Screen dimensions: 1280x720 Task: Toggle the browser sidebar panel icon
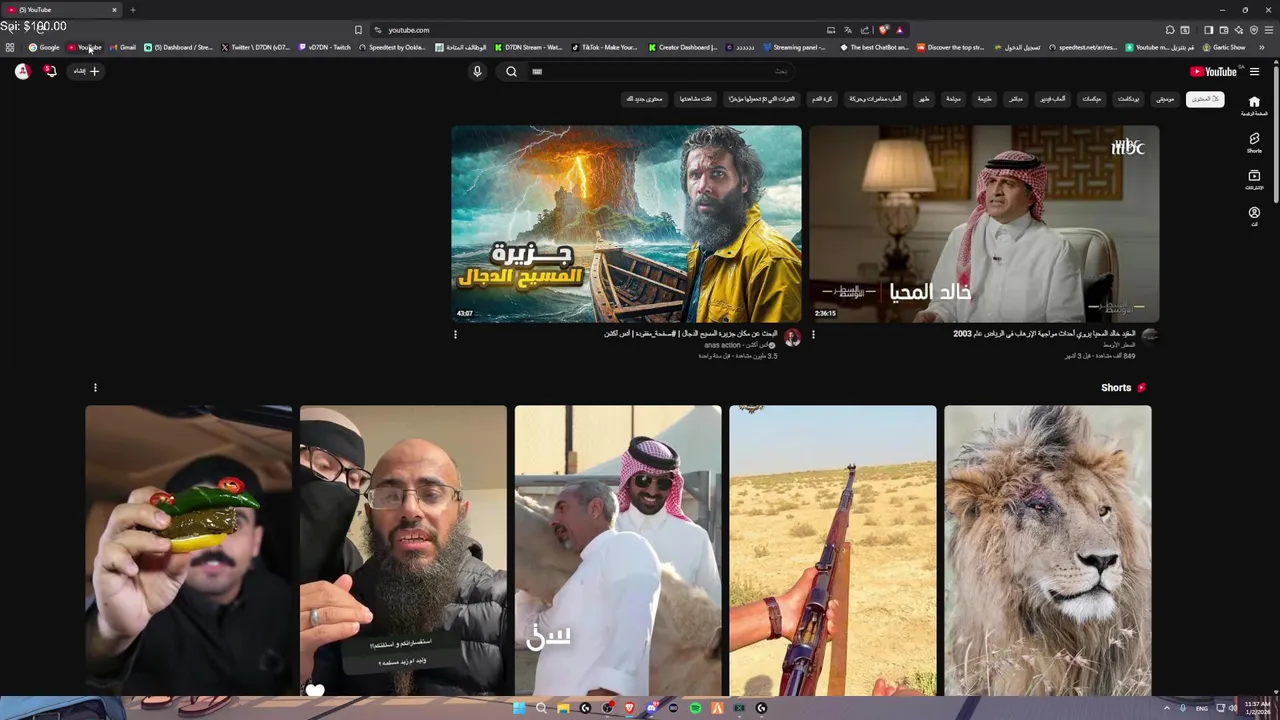point(1208,30)
